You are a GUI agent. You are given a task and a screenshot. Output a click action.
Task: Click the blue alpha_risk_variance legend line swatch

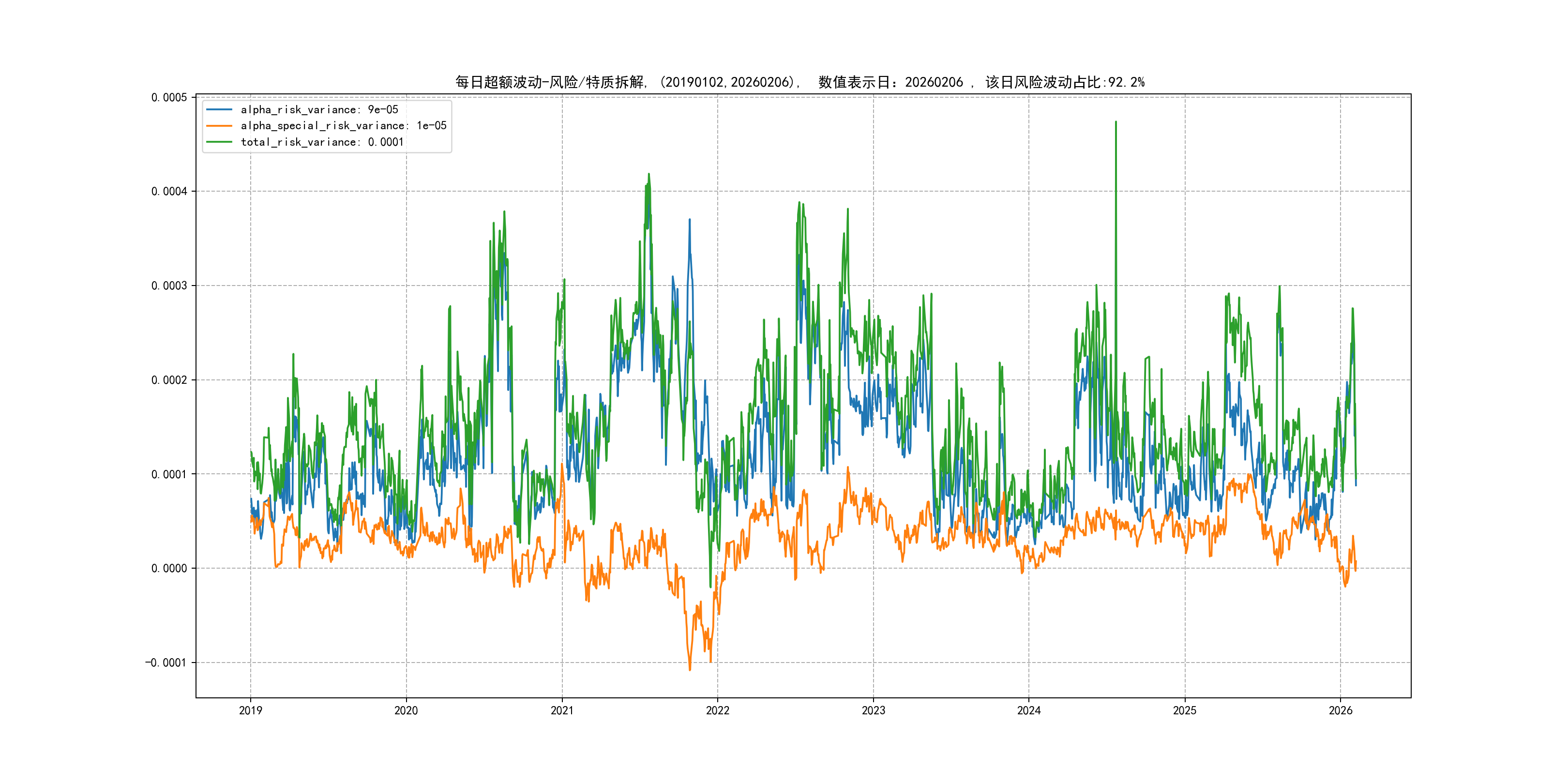pyautogui.click(x=219, y=109)
